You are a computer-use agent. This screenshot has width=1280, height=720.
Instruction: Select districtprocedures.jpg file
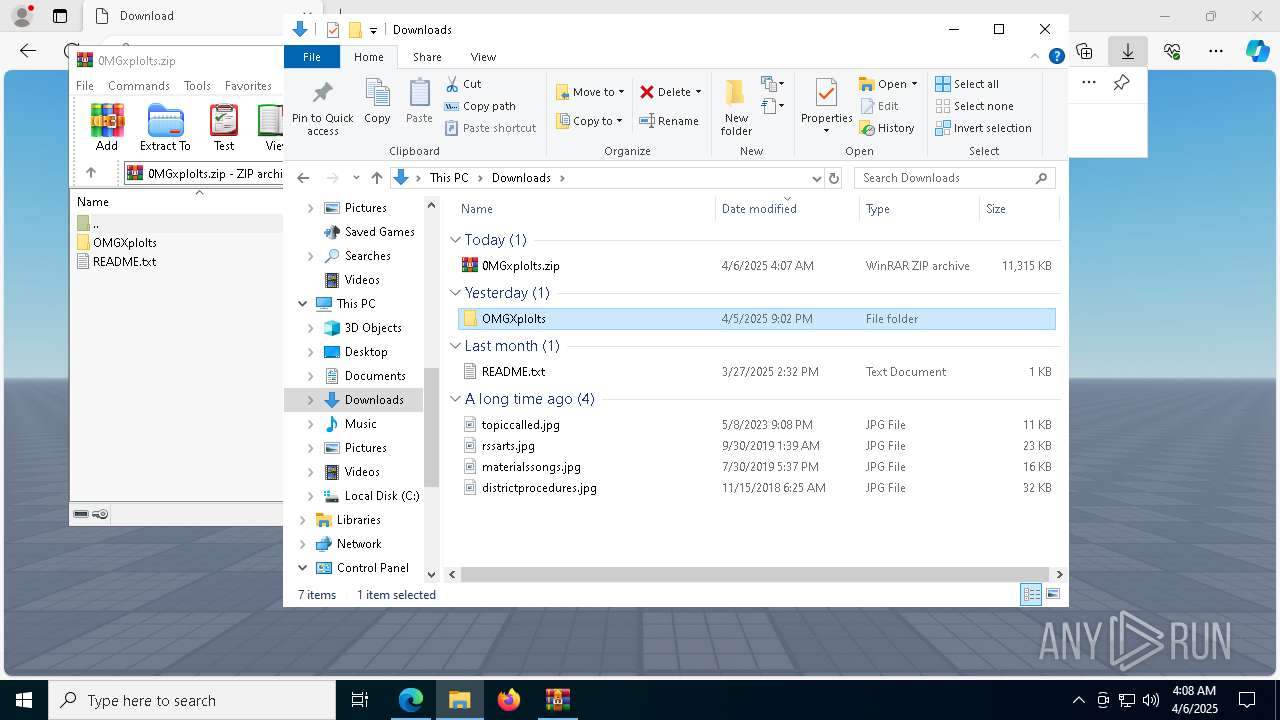(757, 488)
